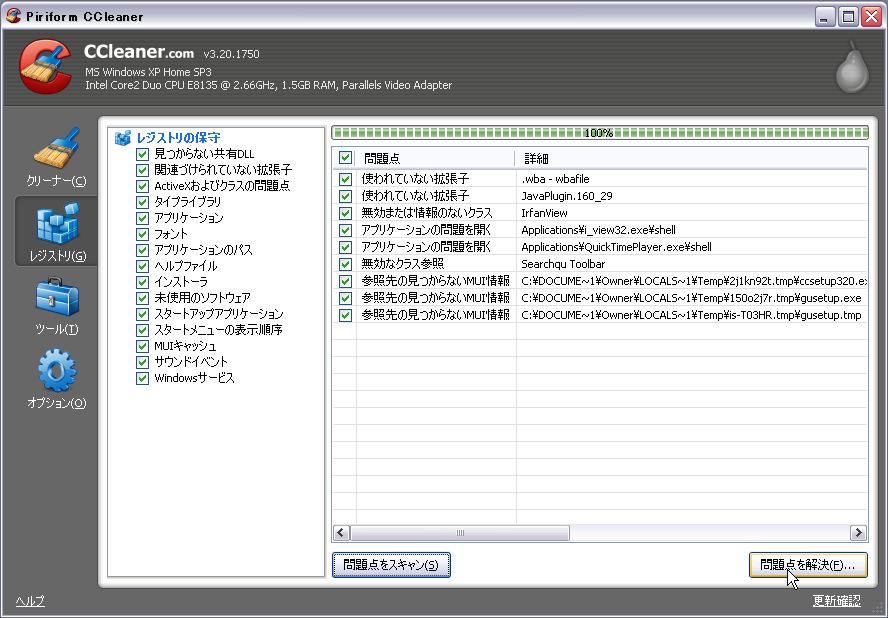This screenshot has width=888, height=618.
Task: Uncheck the i_view32.exe shell result row
Action: (x=345, y=230)
